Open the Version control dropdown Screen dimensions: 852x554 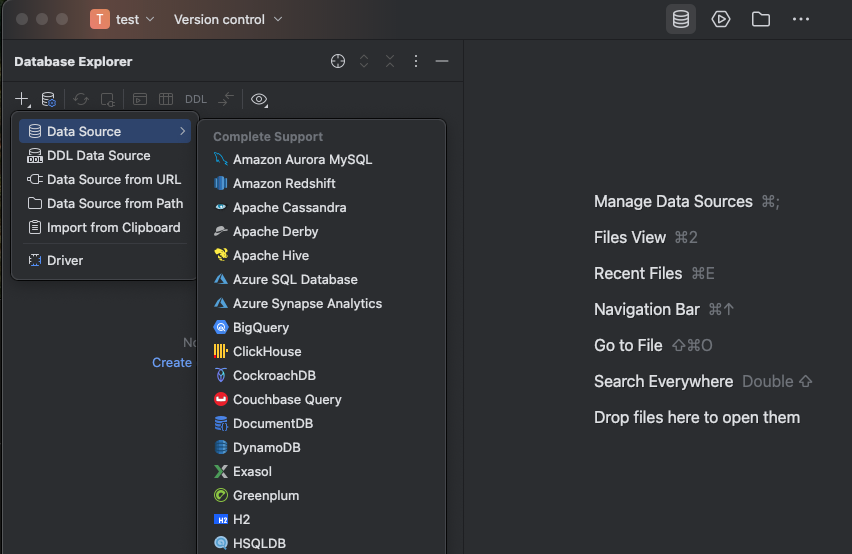pyautogui.click(x=228, y=19)
